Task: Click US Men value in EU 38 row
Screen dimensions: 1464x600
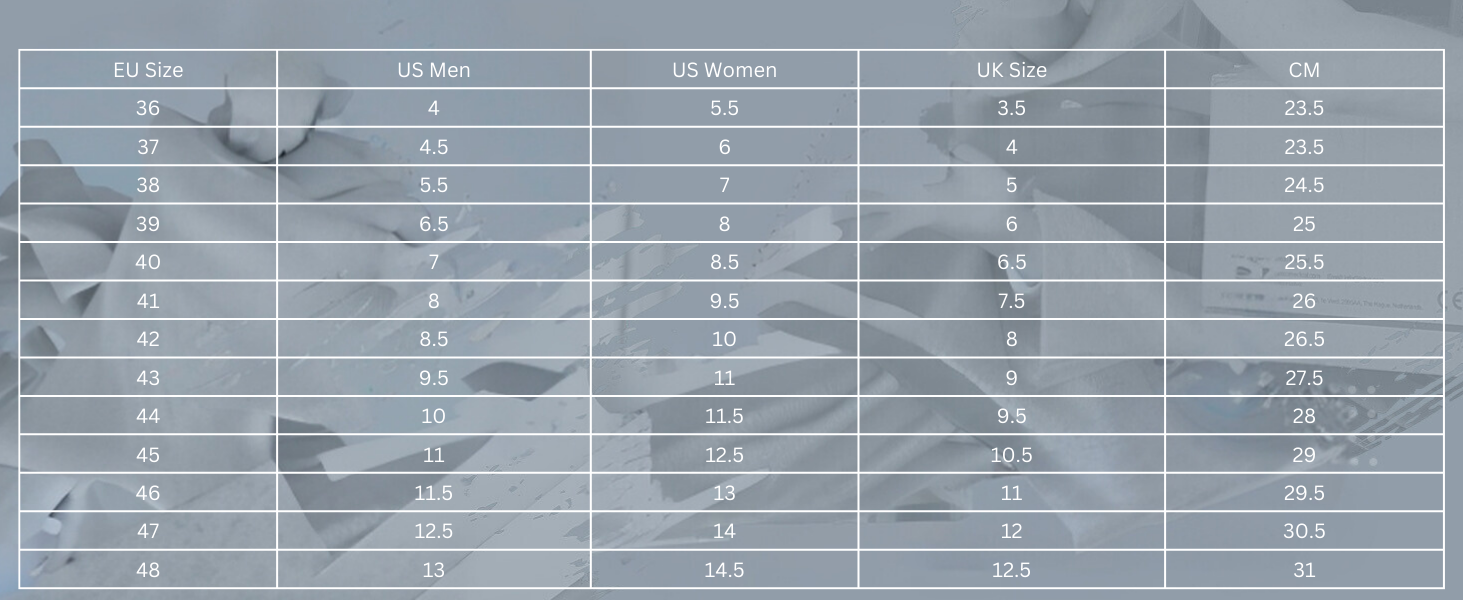Action: pyautogui.click(x=433, y=185)
